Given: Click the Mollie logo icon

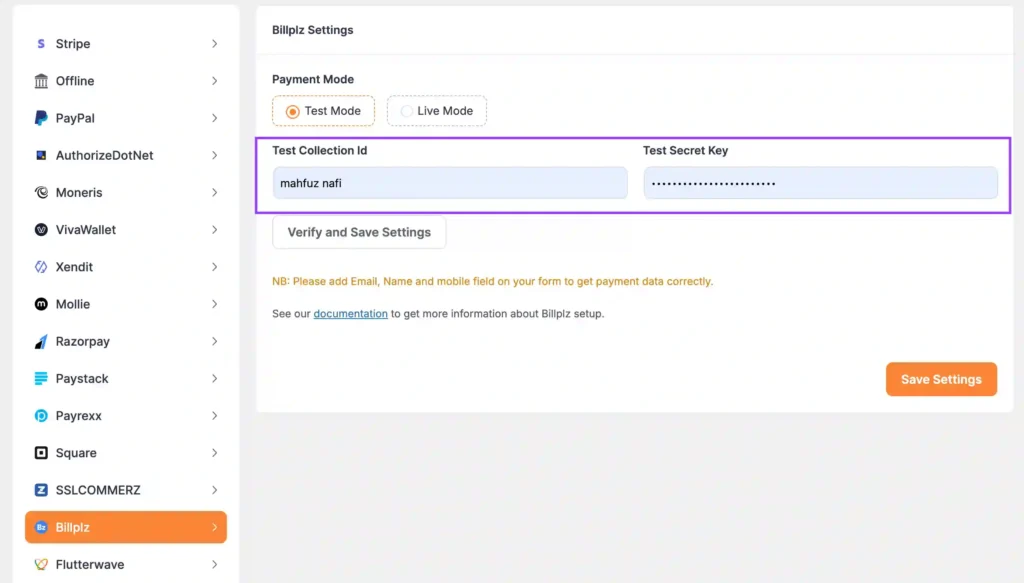Looking at the screenshot, I should [x=41, y=304].
